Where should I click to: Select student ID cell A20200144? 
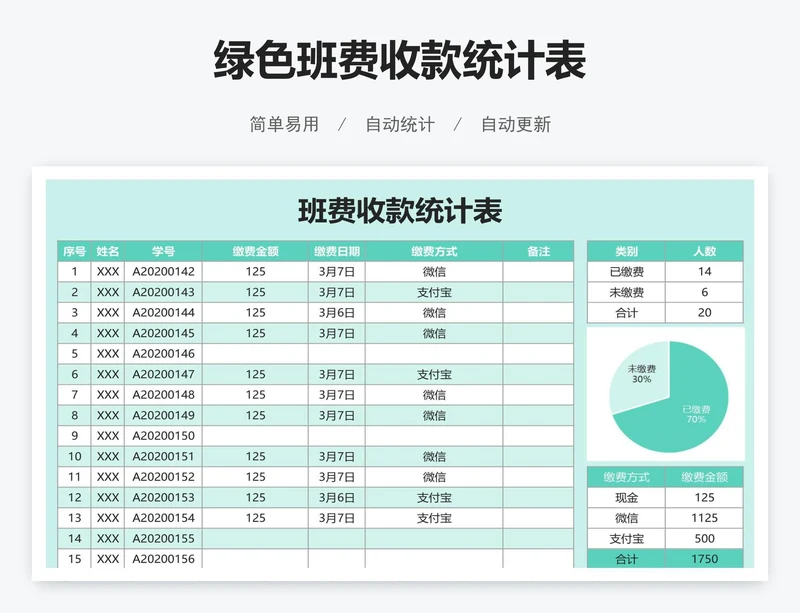[x=163, y=312]
